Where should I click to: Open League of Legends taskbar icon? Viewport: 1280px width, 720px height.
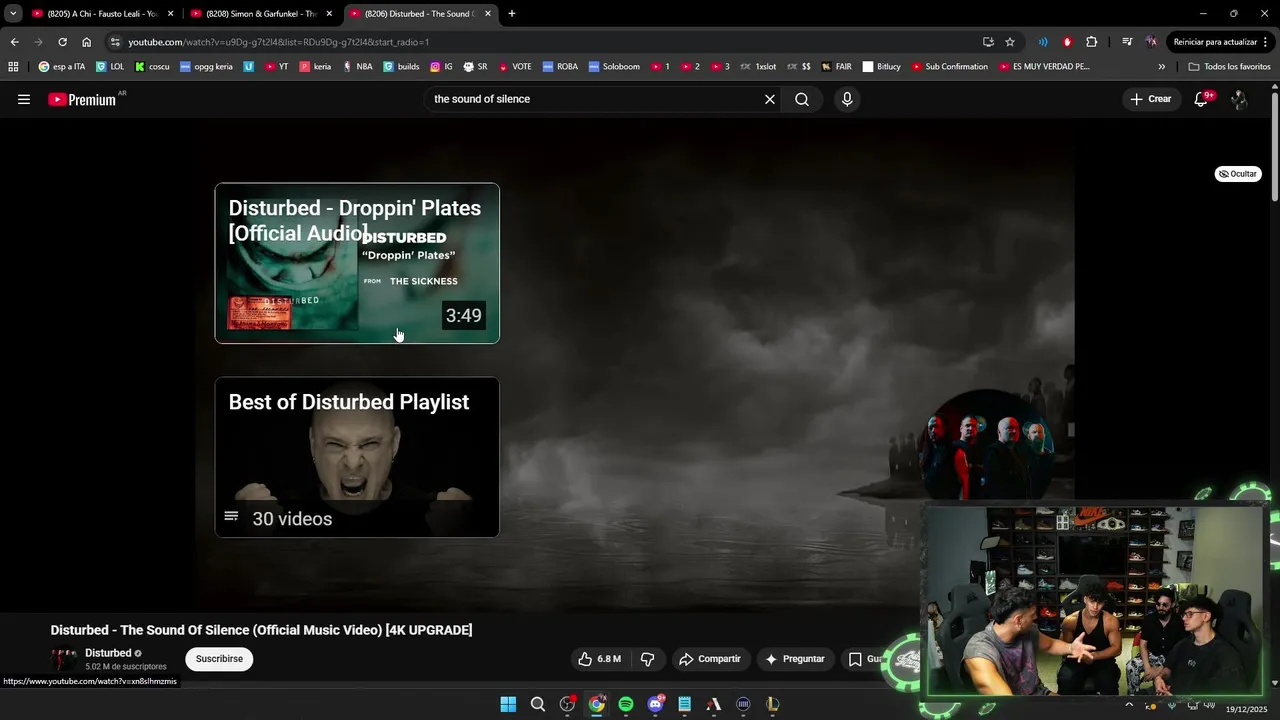[x=773, y=704]
